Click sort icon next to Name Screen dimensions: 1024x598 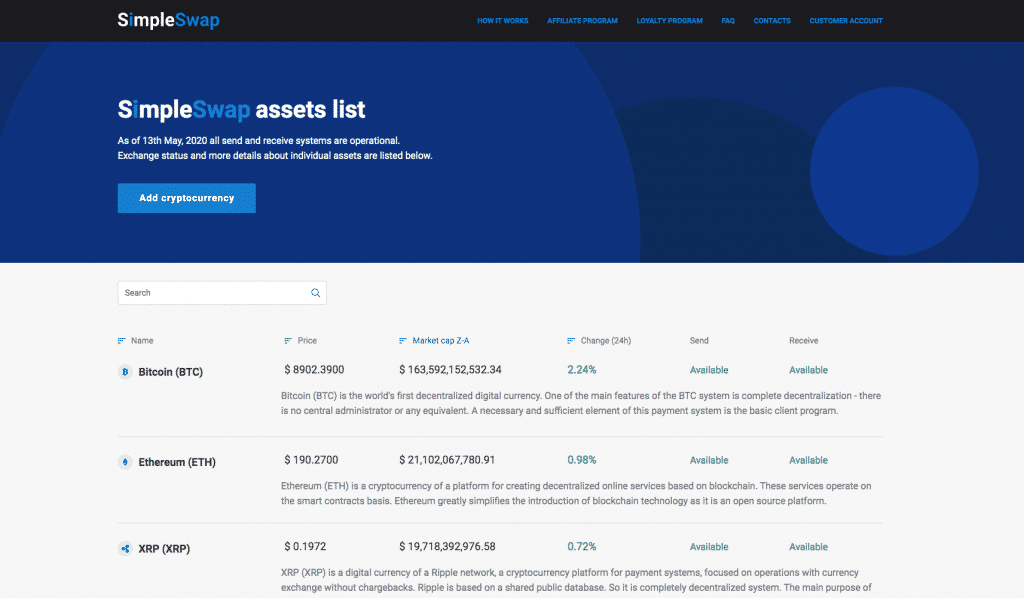[121, 341]
